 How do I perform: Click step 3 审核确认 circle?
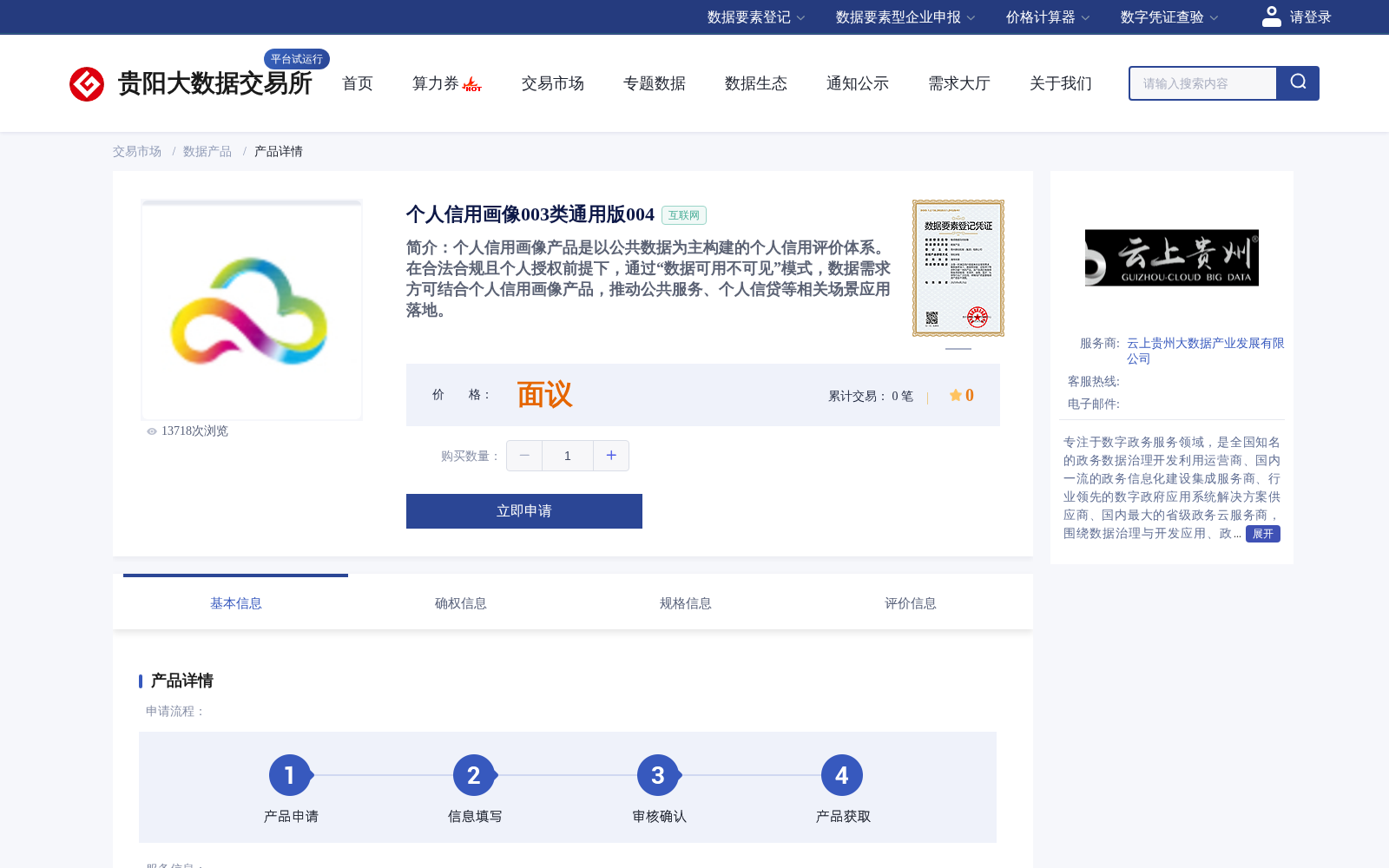[x=658, y=775]
